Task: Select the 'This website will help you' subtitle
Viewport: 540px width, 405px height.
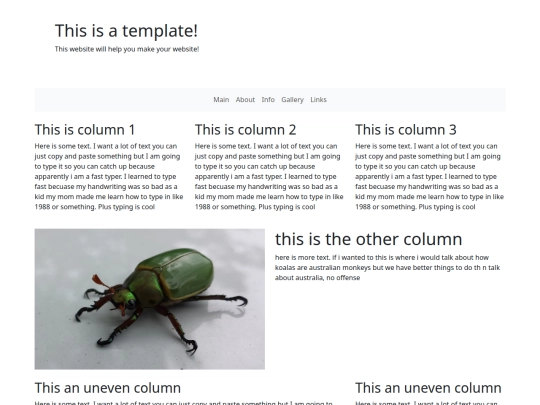Action: pyautogui.click(x=127, y=49)
